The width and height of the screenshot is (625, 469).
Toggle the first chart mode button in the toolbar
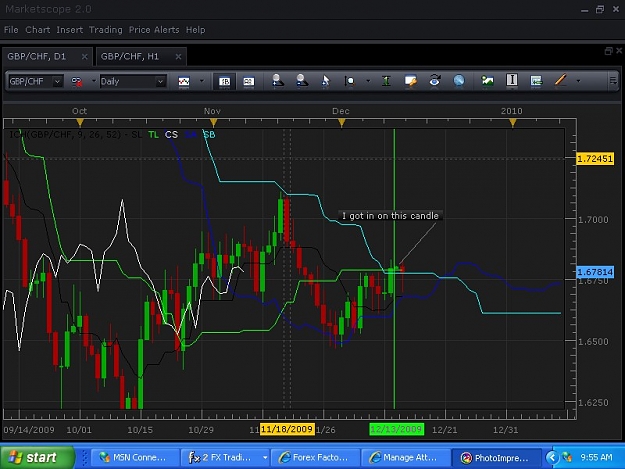pyautogui.click(x=224, y=82)
